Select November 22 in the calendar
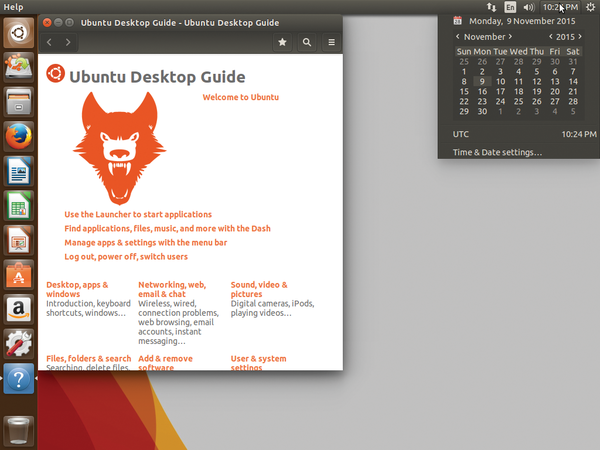 pyautogui.click(x=464, y=101)
